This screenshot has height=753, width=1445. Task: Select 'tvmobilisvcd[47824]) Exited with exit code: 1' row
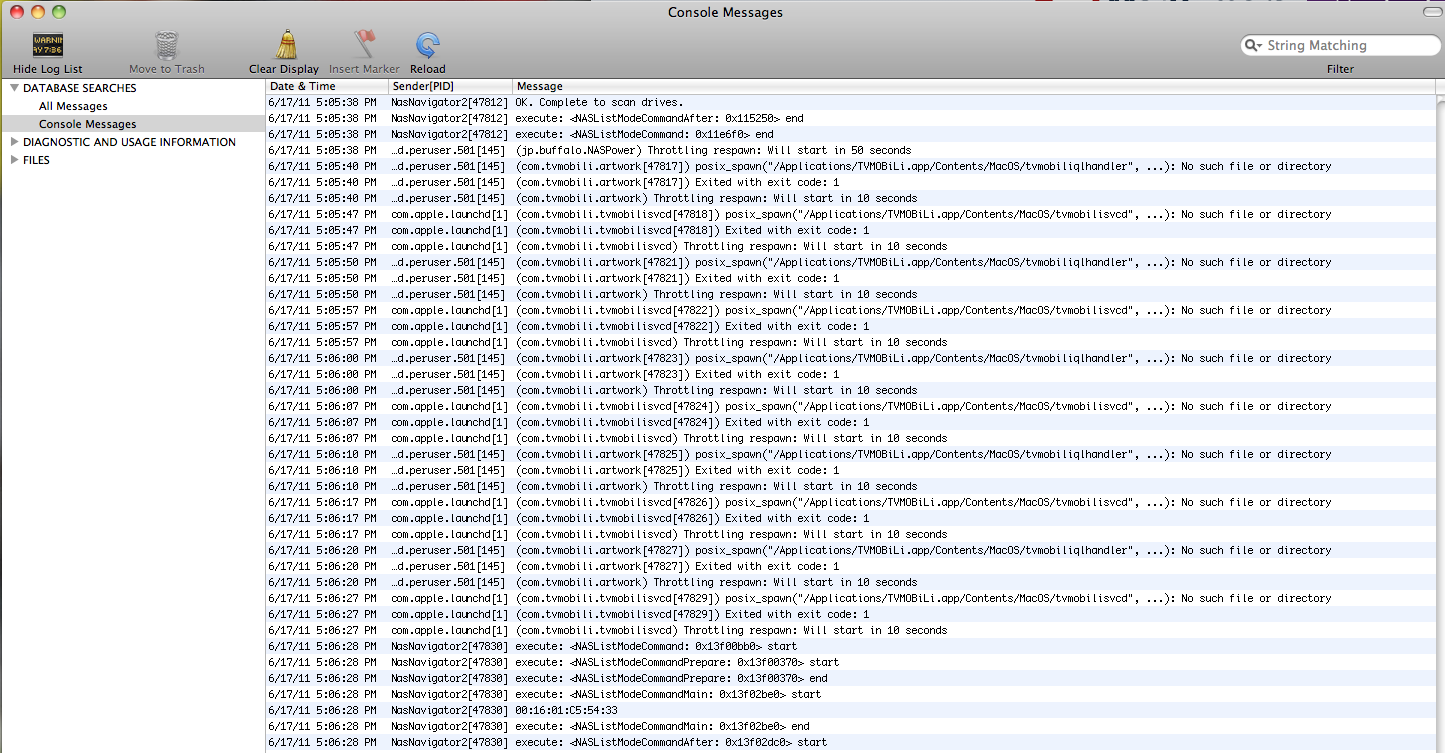[x=850, y=422]
